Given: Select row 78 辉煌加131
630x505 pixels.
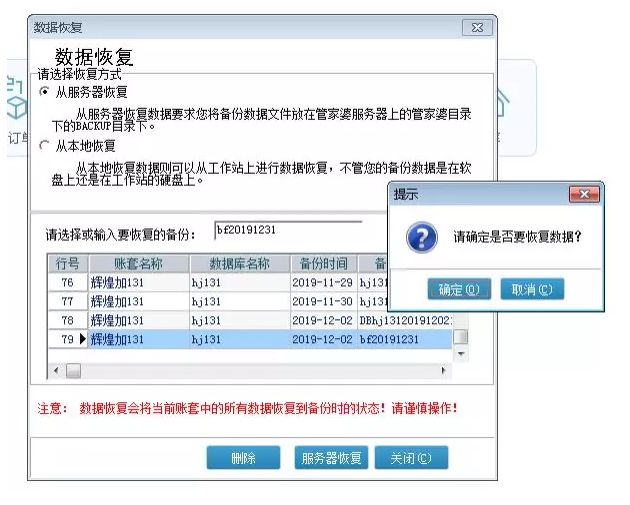Looking at the screenshot, I should click(x=250, y=320).
